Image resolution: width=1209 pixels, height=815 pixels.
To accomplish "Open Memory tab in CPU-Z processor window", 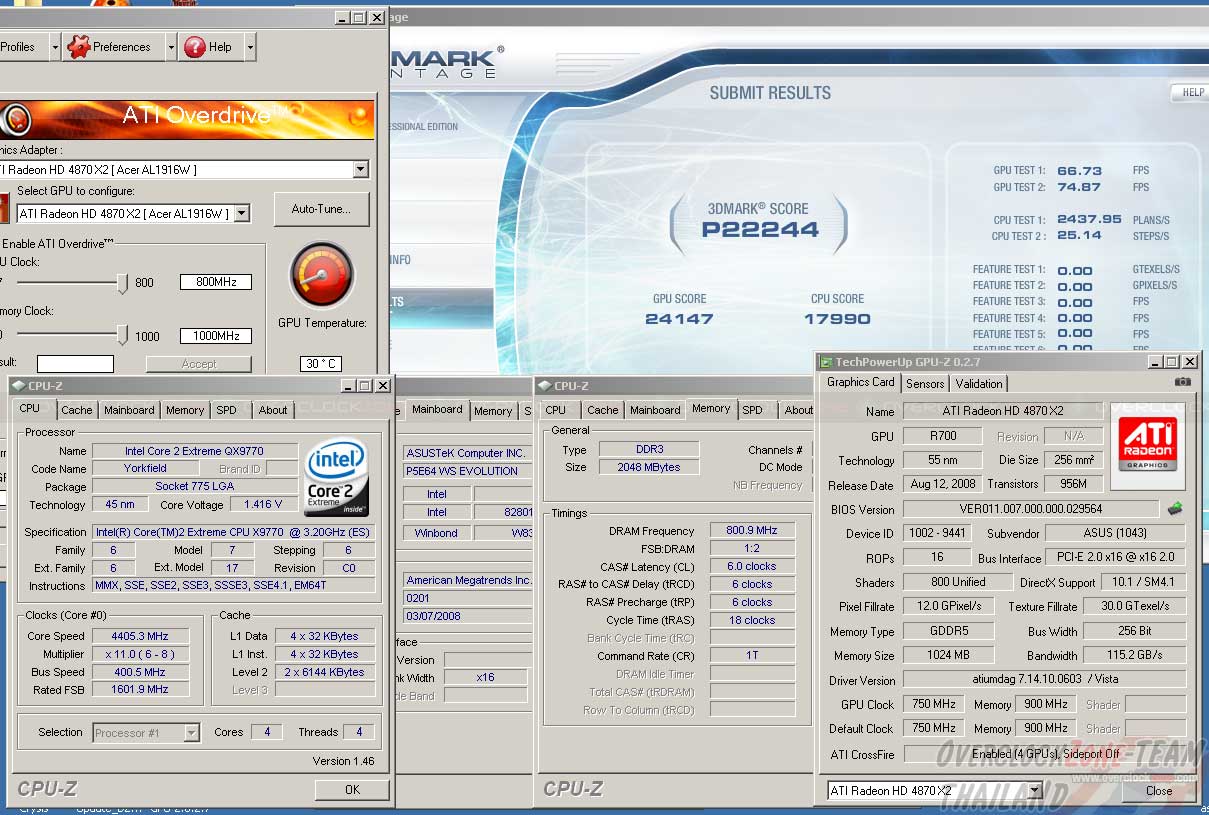I will pos(185,410).
